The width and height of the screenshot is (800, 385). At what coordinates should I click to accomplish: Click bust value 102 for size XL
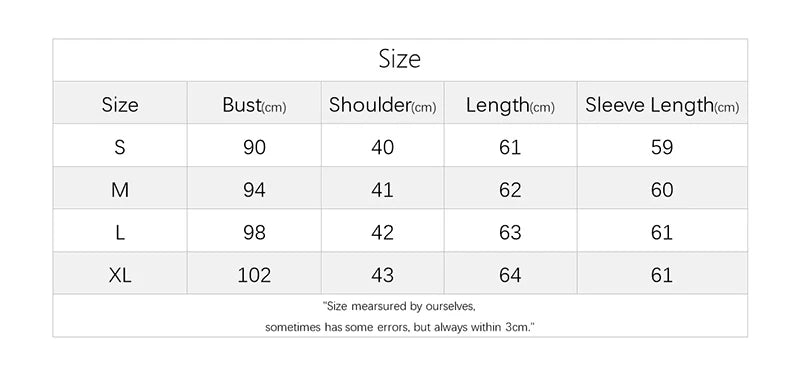click(254, 276)
